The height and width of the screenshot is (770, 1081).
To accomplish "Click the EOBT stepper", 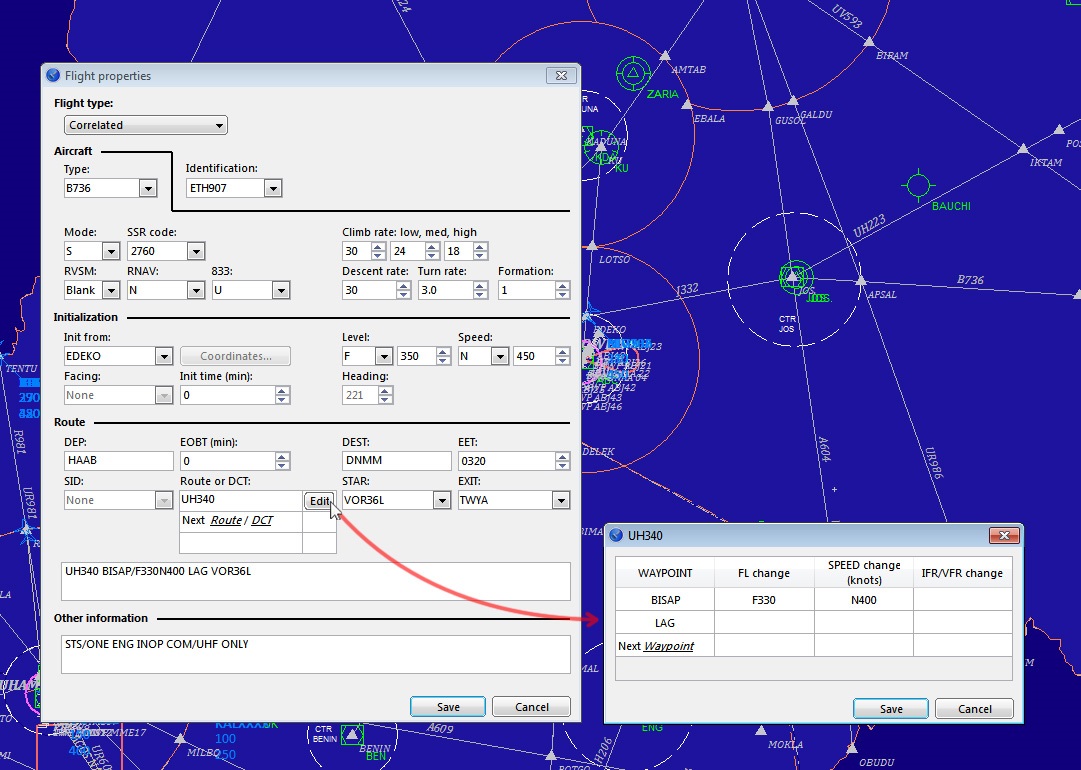I will [281, 461].
